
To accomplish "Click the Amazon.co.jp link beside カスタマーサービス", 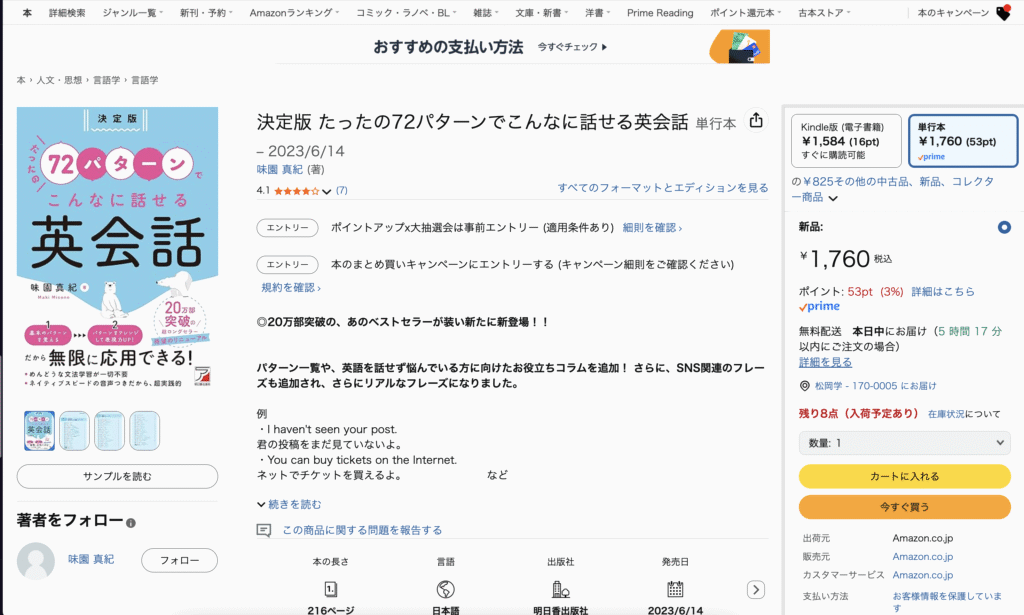I will pyautogui.click(x=923, y=575).
